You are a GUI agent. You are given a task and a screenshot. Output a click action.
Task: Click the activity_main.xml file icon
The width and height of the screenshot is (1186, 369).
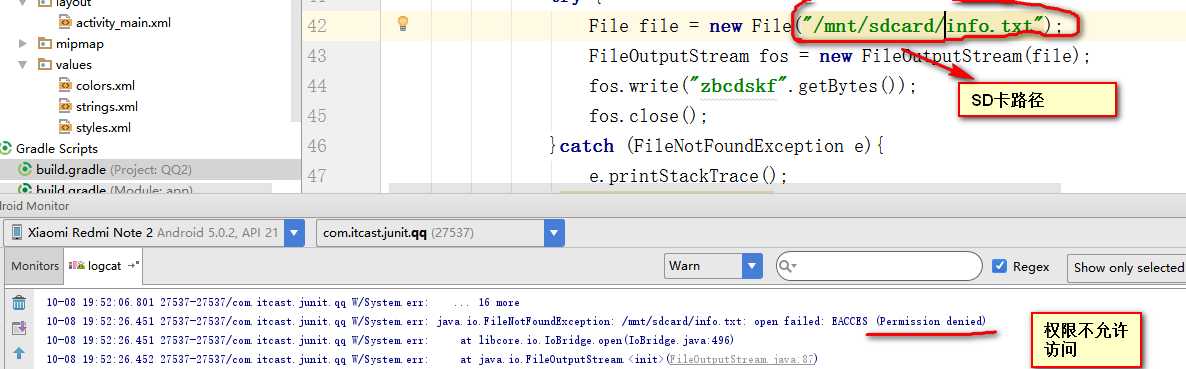[65, 22]
